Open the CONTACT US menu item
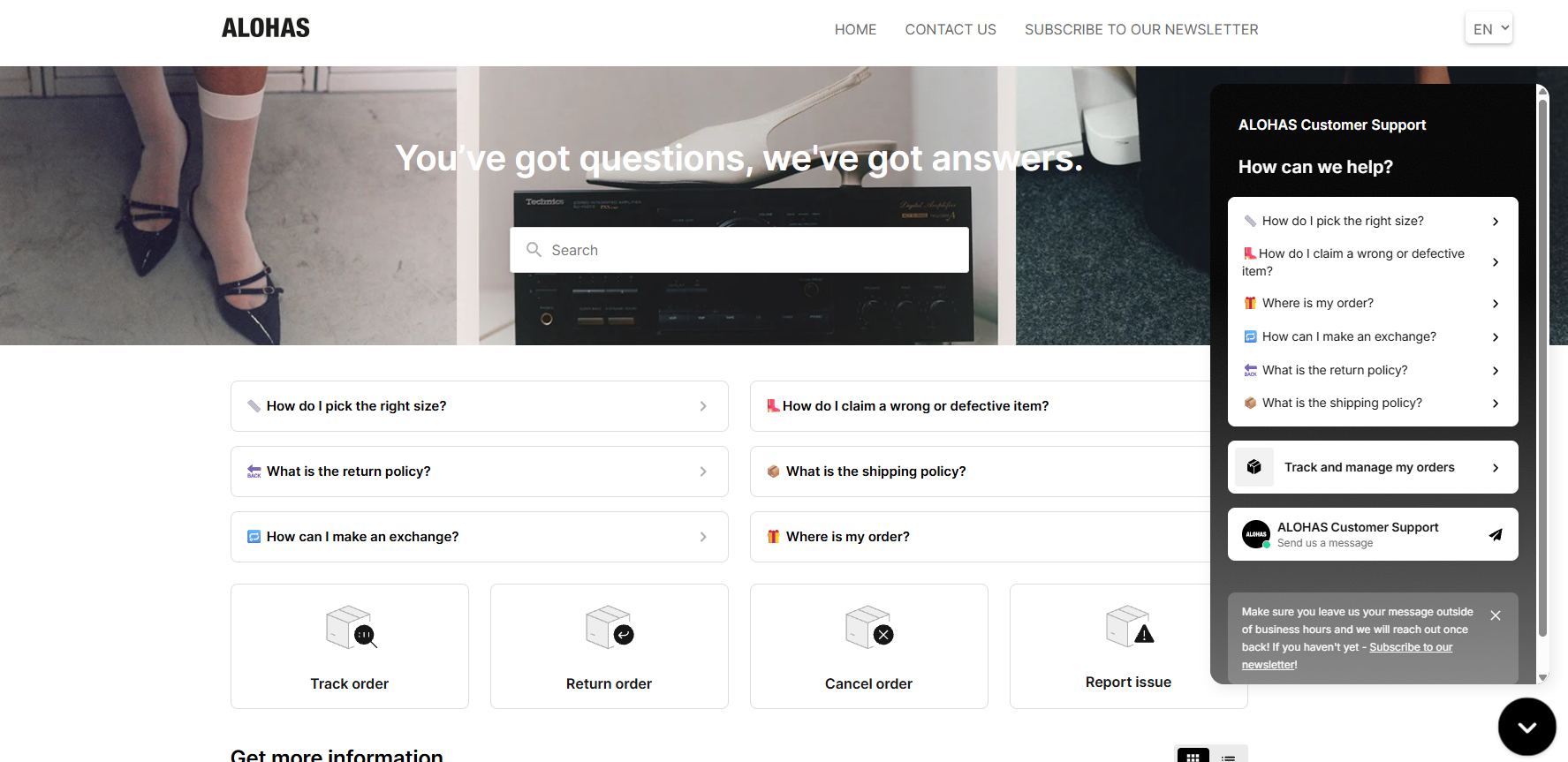Image resolution: width=1568 pixels, height=762 pixels. tap(950, 30)
